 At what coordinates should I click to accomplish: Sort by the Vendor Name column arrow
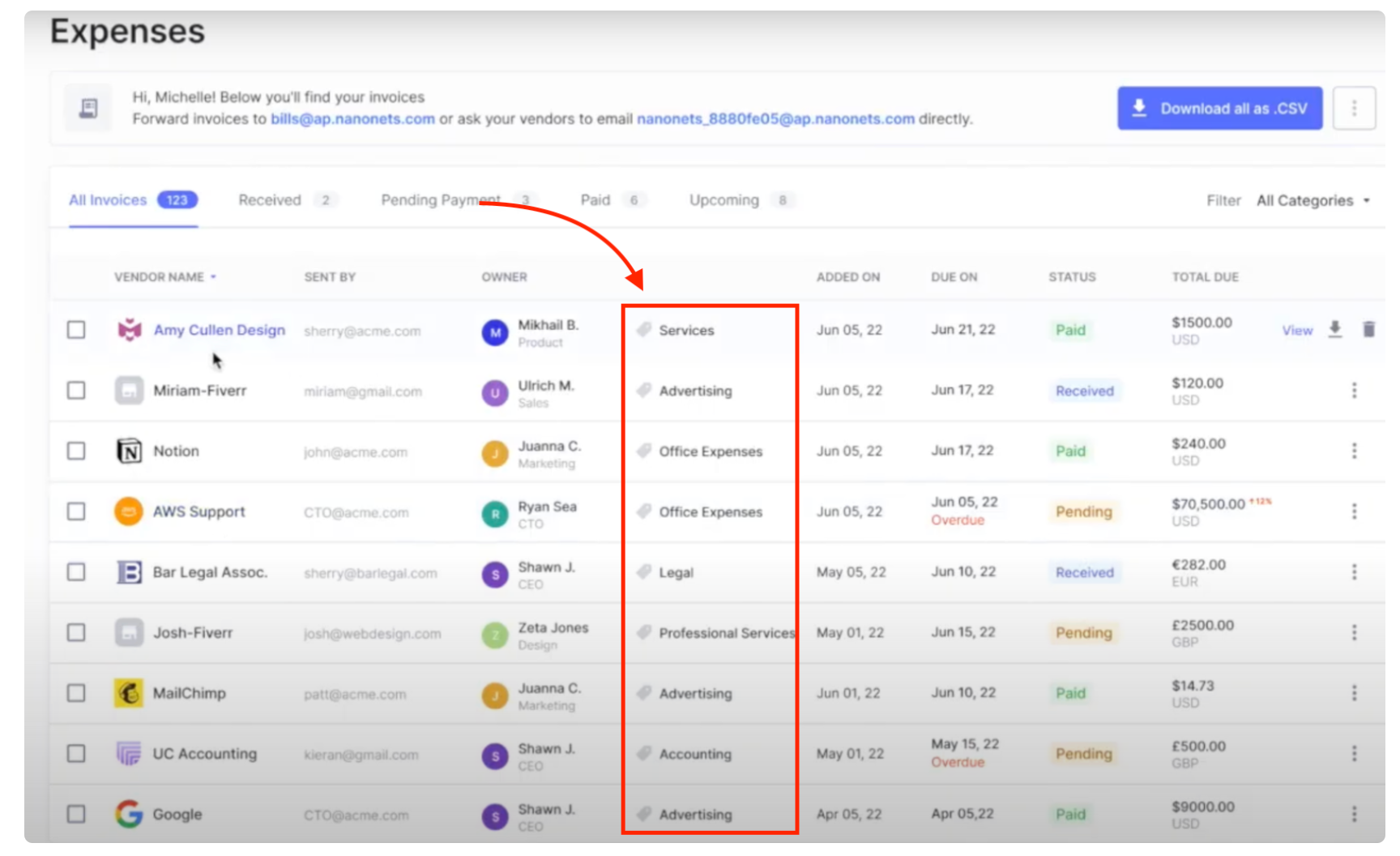(x=214, y=277)
